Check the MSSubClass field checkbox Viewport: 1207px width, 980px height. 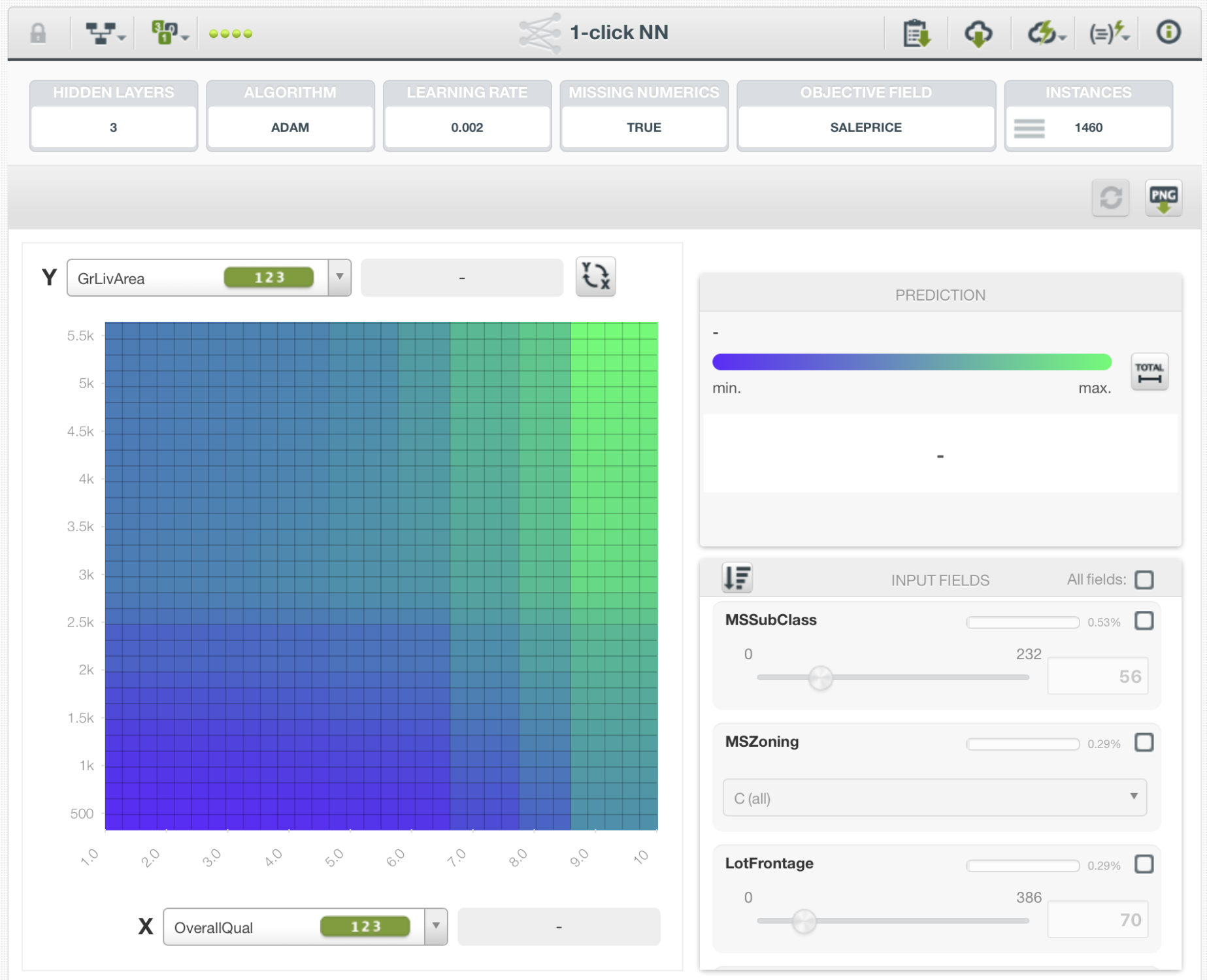click(x=1144, y=621)
